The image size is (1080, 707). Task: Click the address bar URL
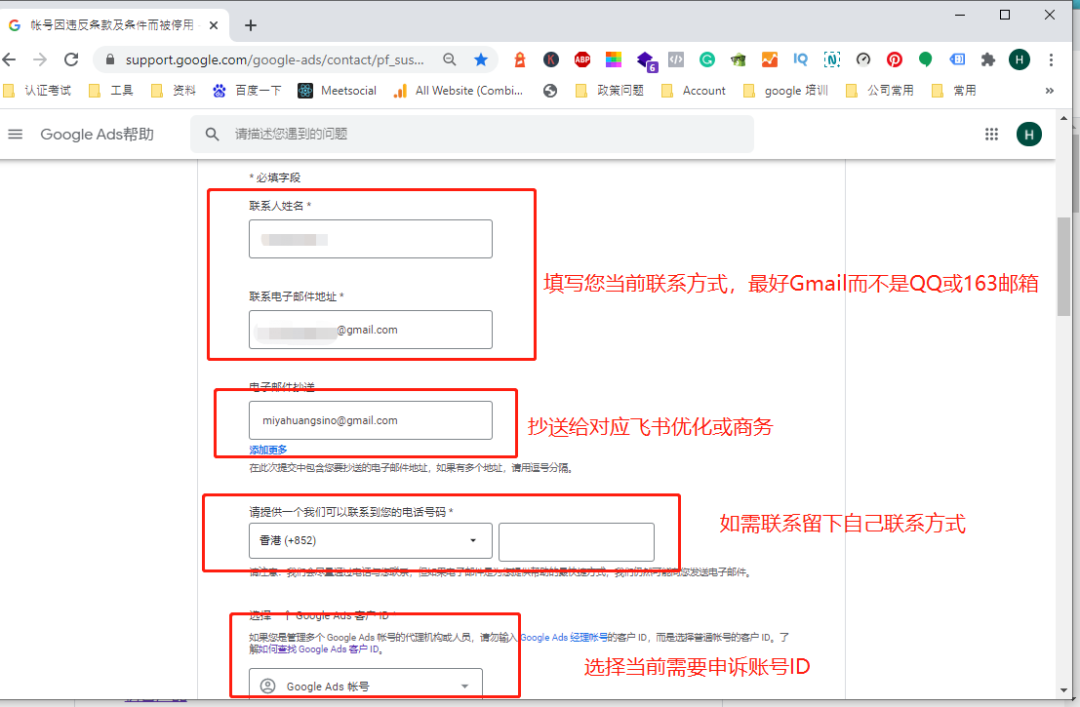coord(274,60)
